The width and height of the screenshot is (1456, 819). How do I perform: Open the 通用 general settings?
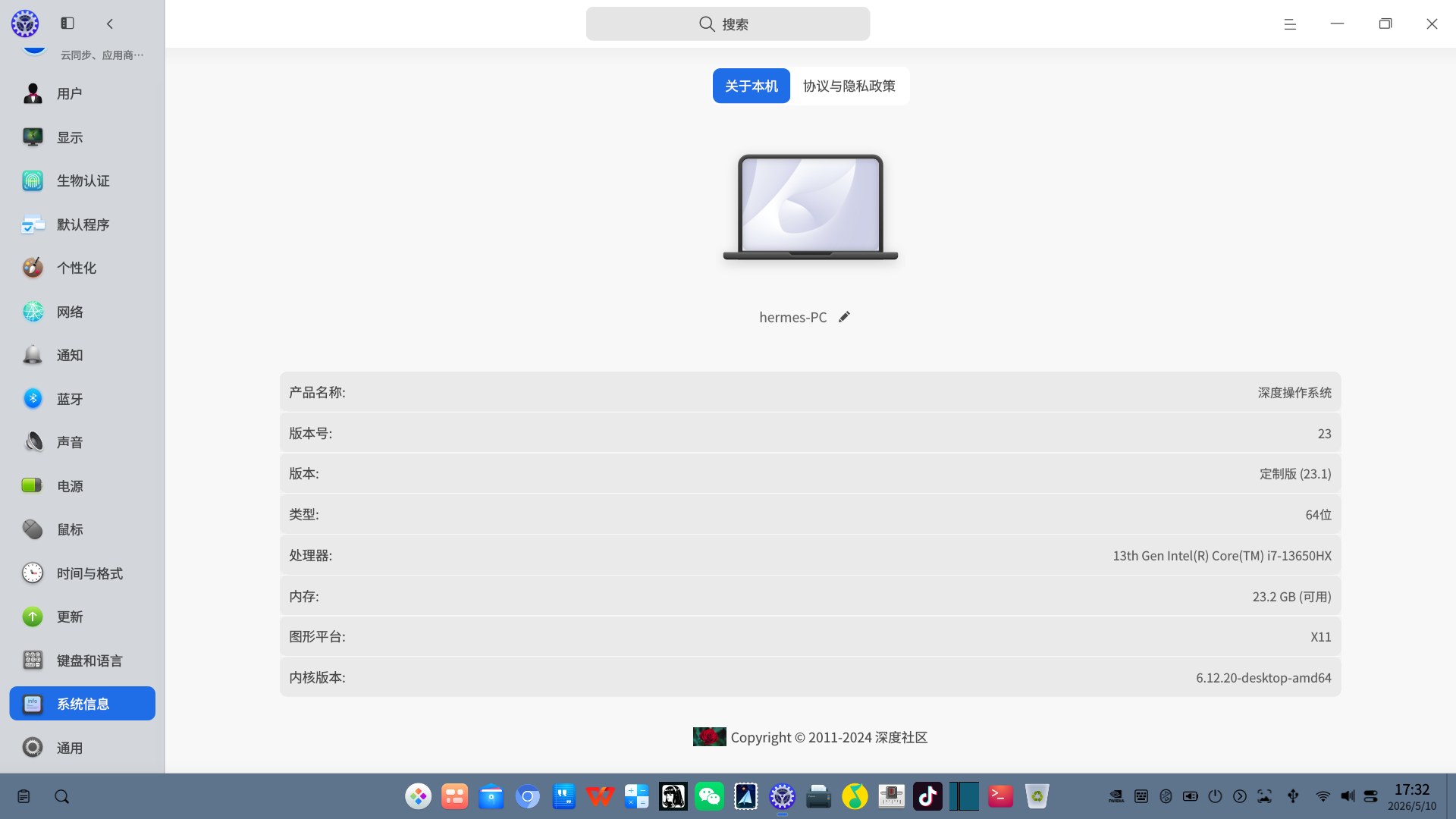click(x=82, y=748)
